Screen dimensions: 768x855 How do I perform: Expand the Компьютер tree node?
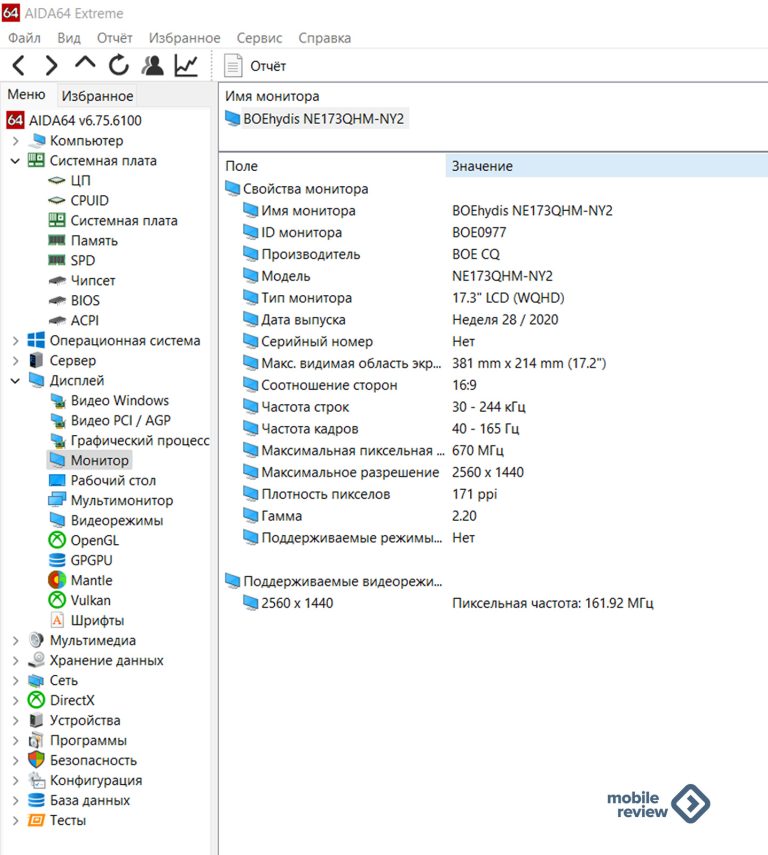(x=15, y=141)
